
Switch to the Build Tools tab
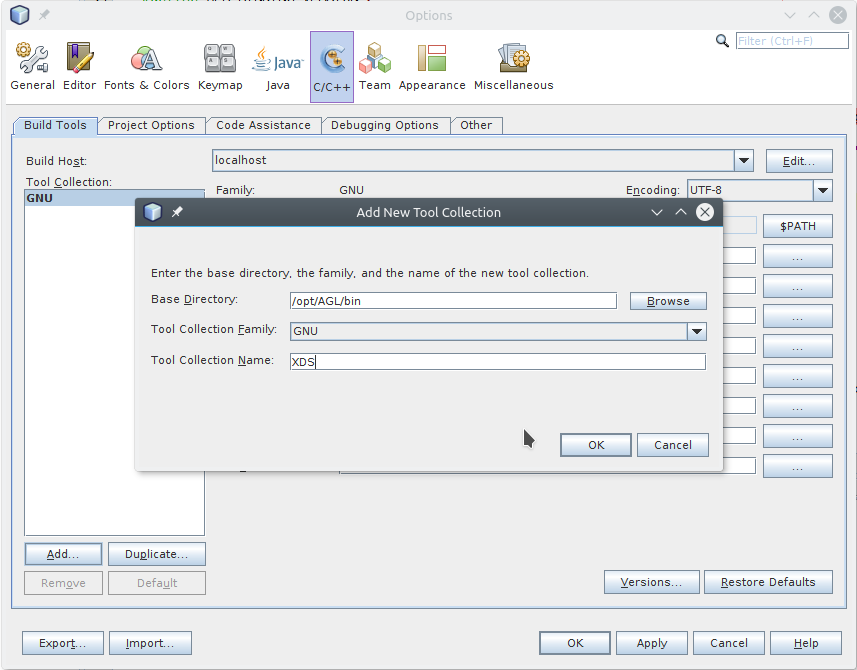[55, 125]
